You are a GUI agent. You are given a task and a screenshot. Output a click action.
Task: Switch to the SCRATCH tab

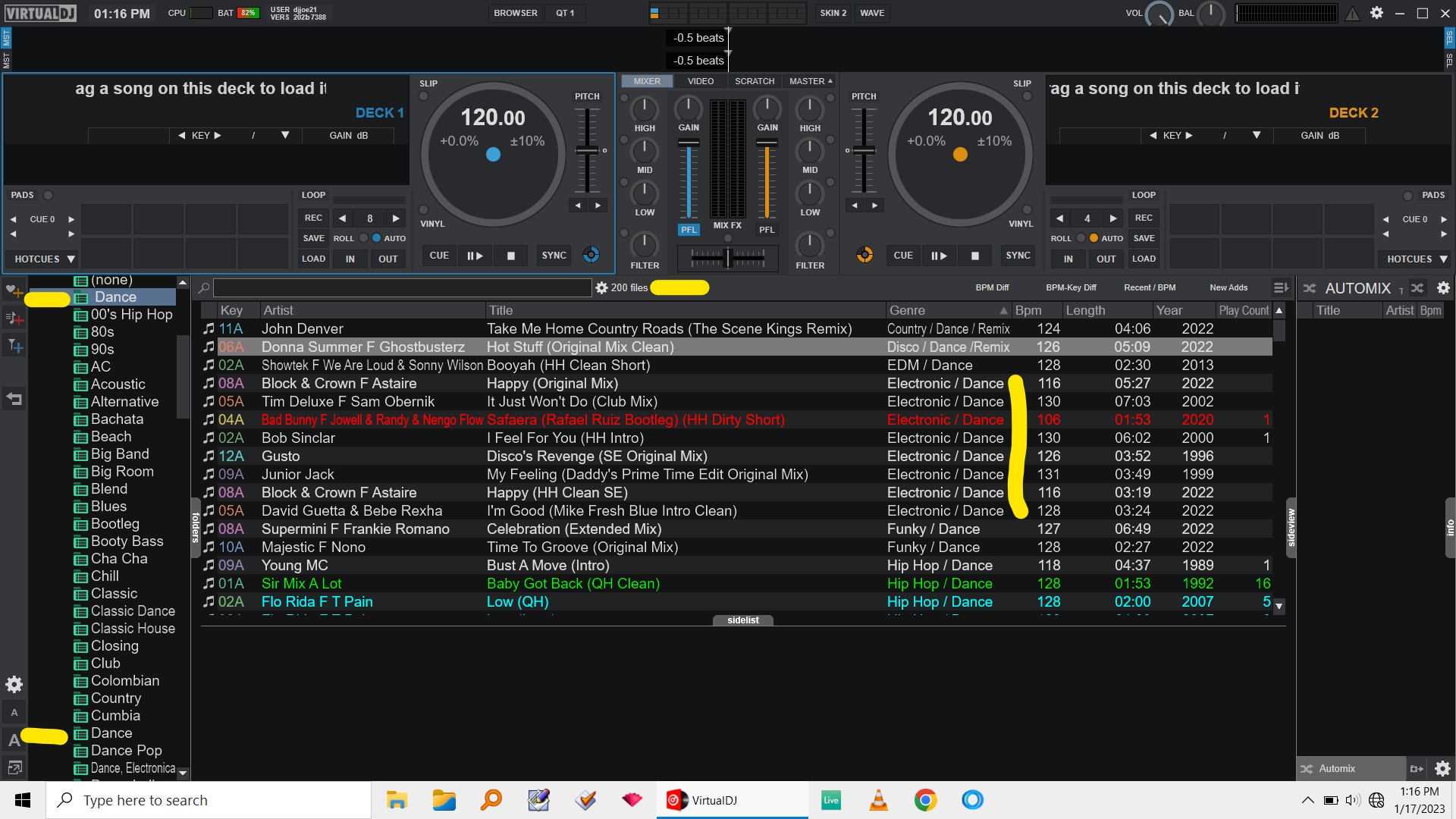(x=755, y=81)
